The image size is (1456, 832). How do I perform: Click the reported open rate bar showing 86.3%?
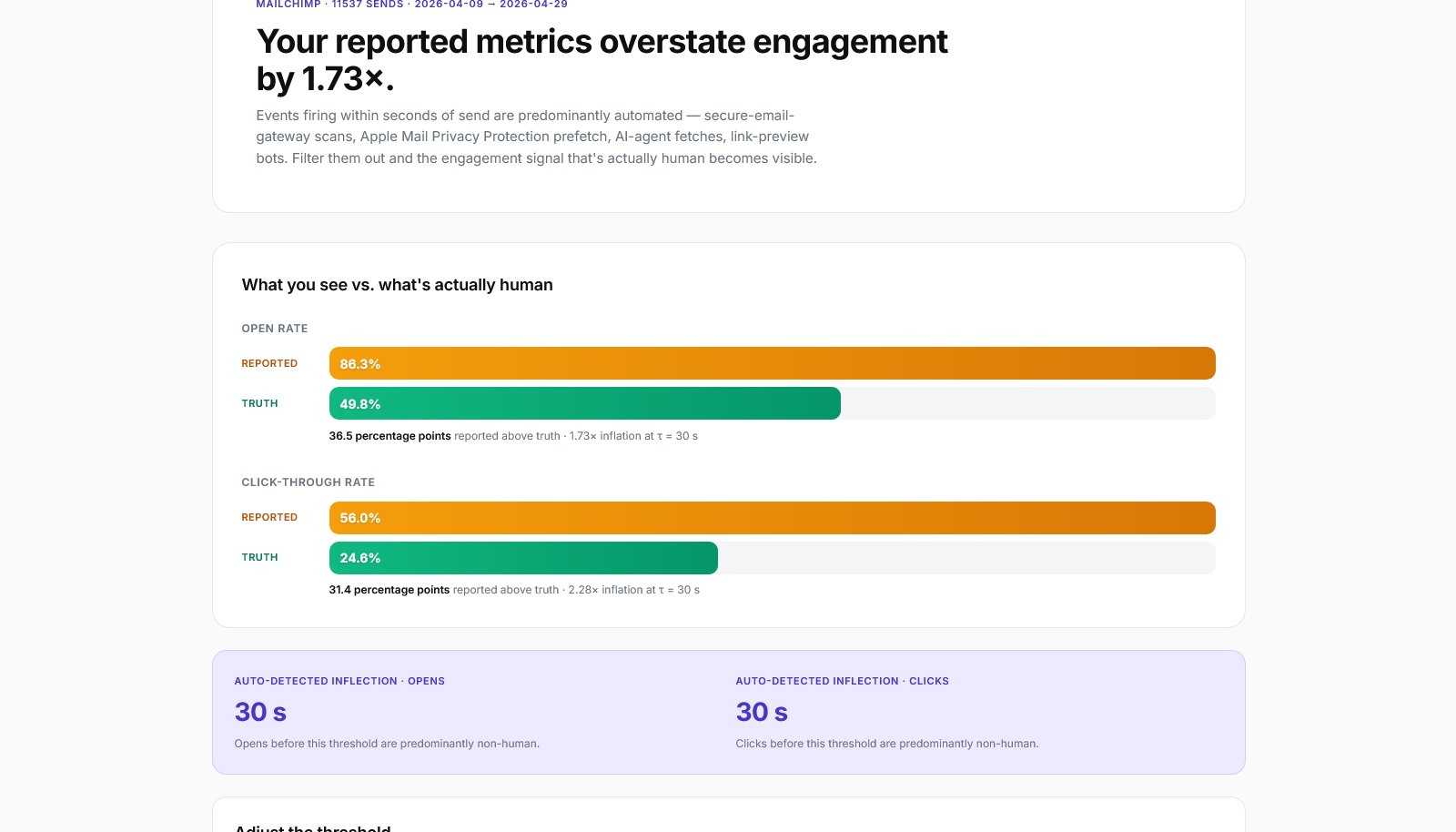click(x=772, y=362)
